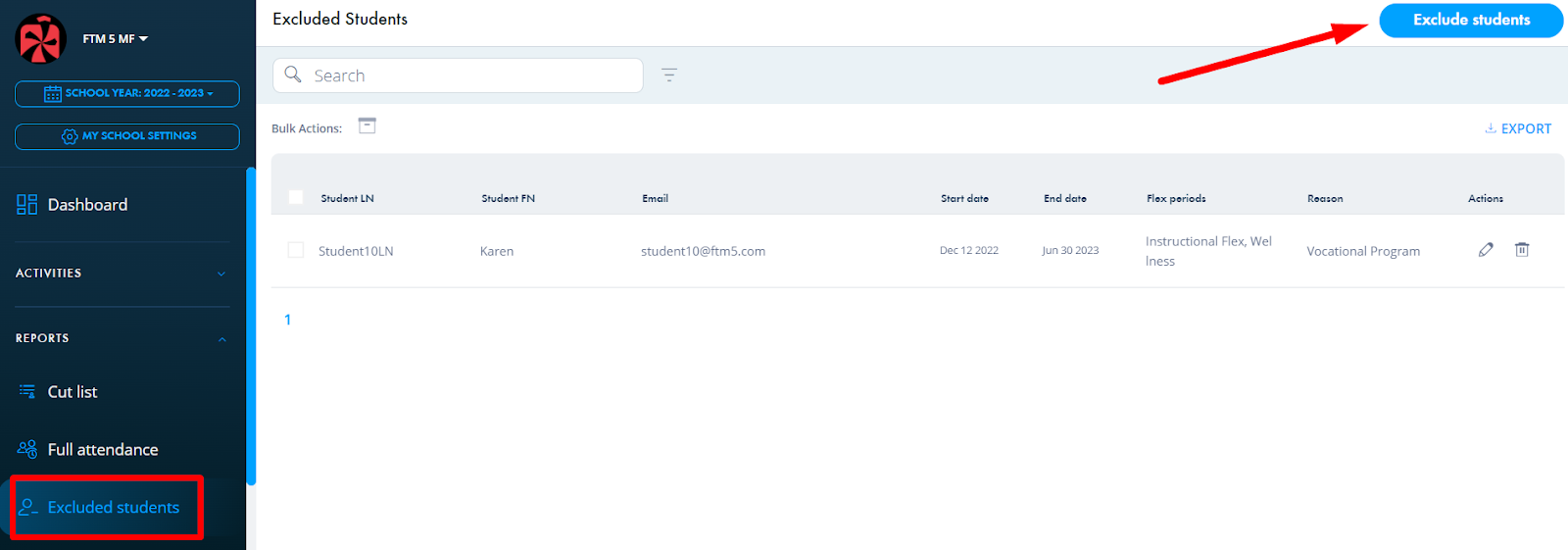1568x550 pixels.
Task: Select the Student10LN row checkbox
Action: (x=296, y=250)
